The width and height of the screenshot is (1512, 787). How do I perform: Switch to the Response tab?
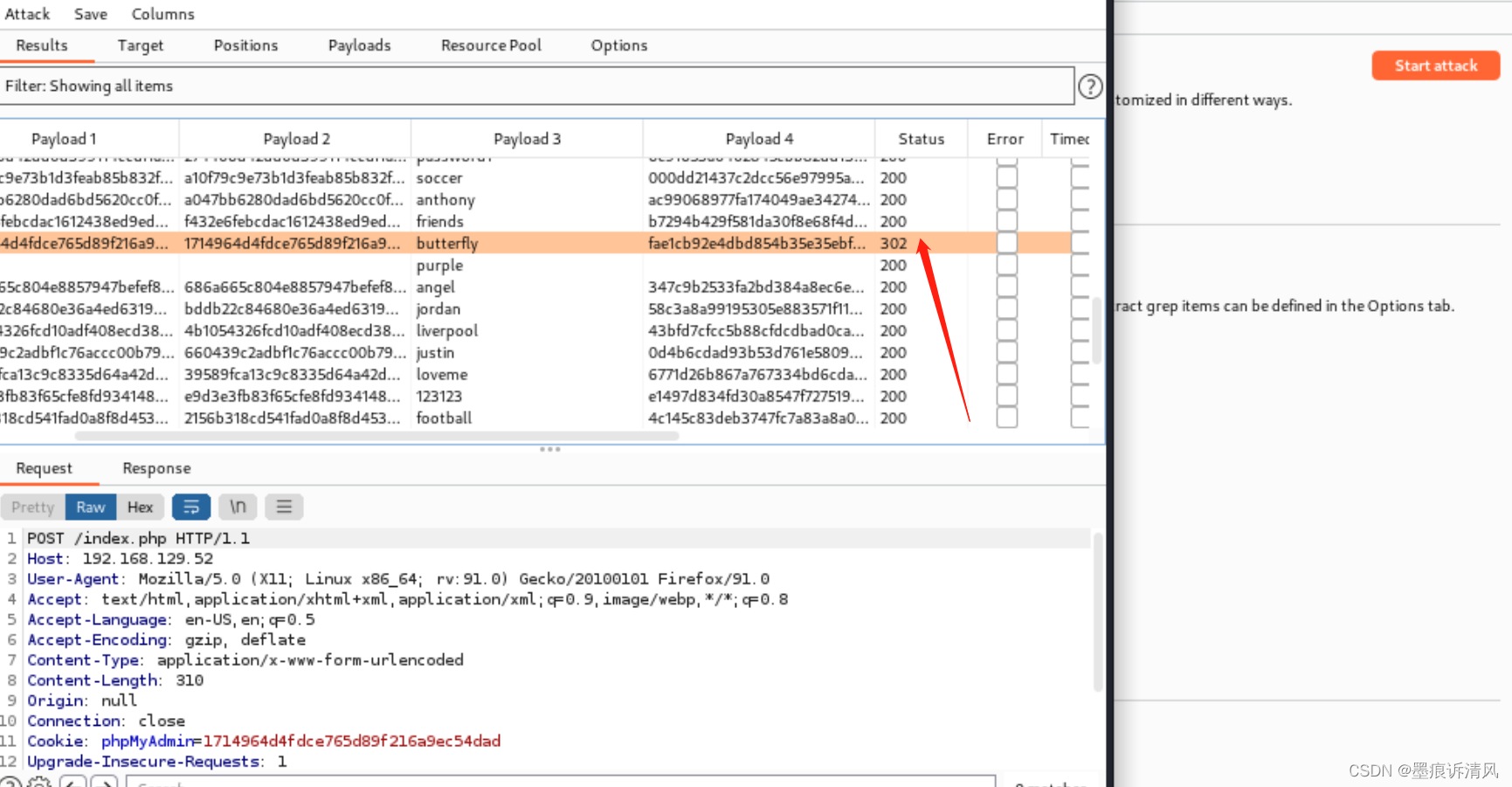156,468
